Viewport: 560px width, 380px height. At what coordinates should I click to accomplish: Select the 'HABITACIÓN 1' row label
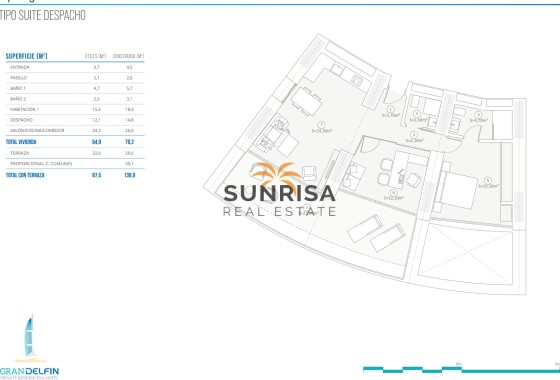click(24, 109)
